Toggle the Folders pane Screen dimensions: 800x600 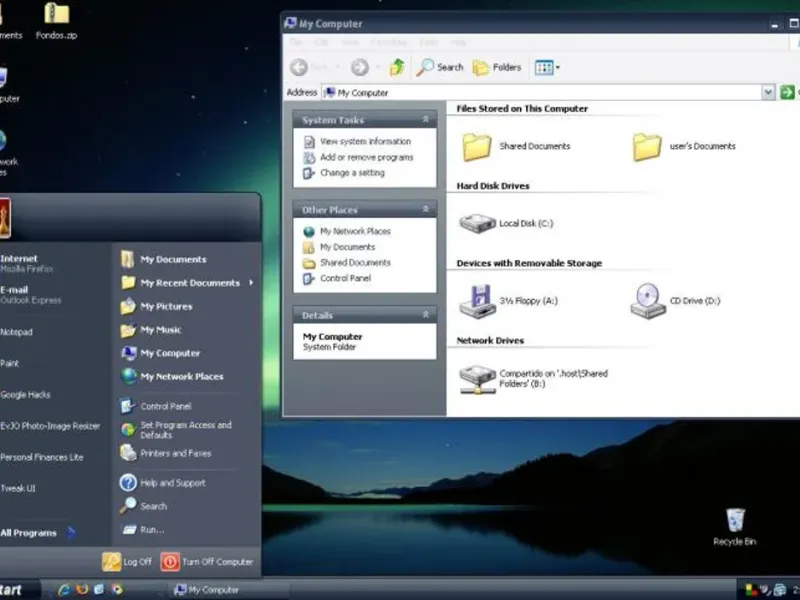(497, 67)
